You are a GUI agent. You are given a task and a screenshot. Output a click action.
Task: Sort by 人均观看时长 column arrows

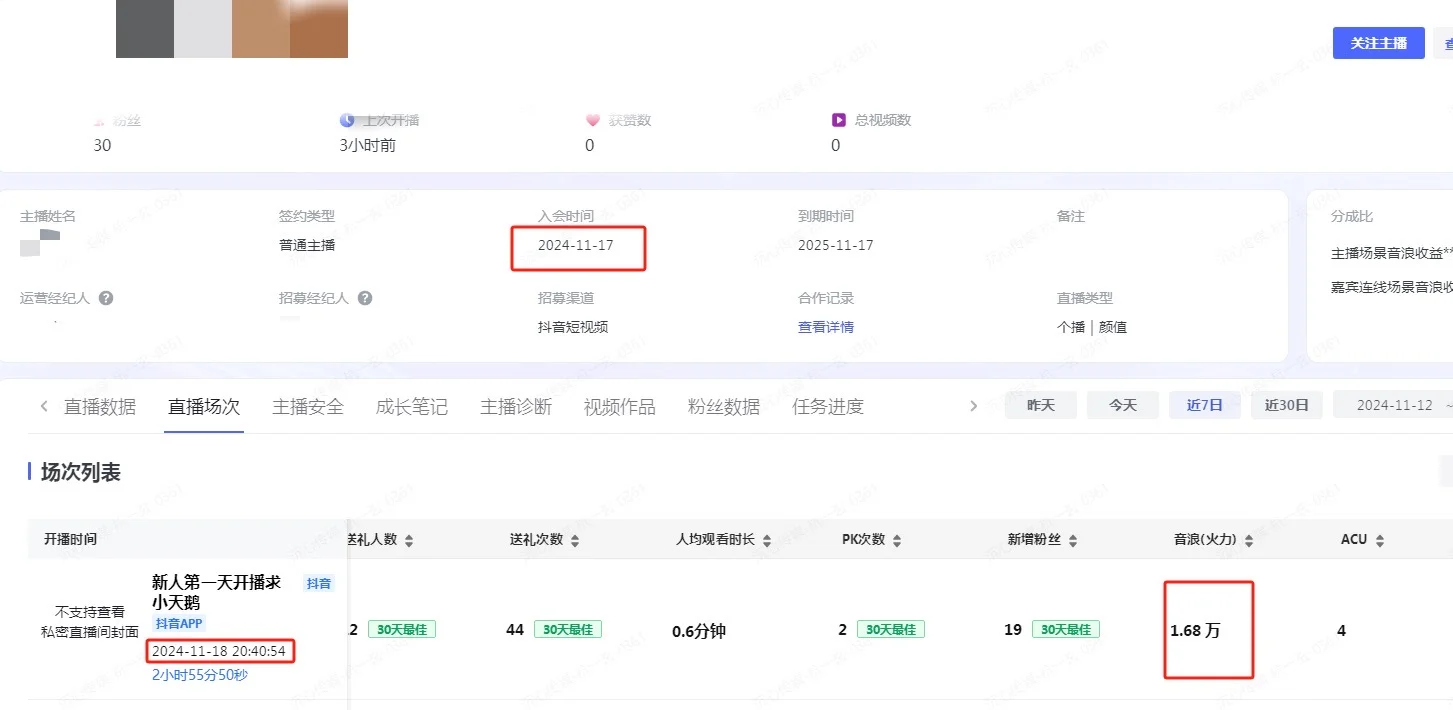point(767,540)
